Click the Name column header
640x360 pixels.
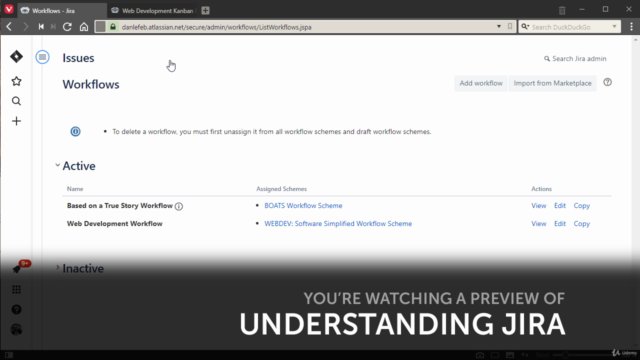(75, 189)
